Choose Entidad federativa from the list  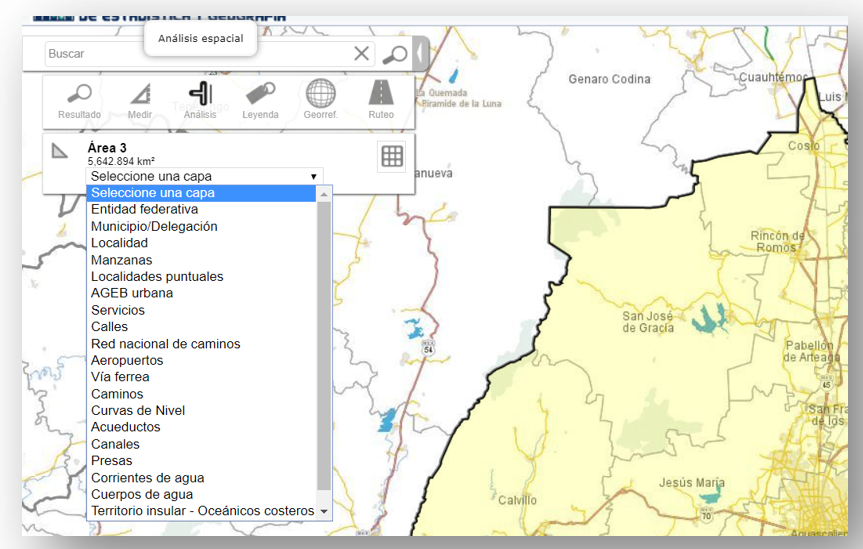(x=144, y=210)
